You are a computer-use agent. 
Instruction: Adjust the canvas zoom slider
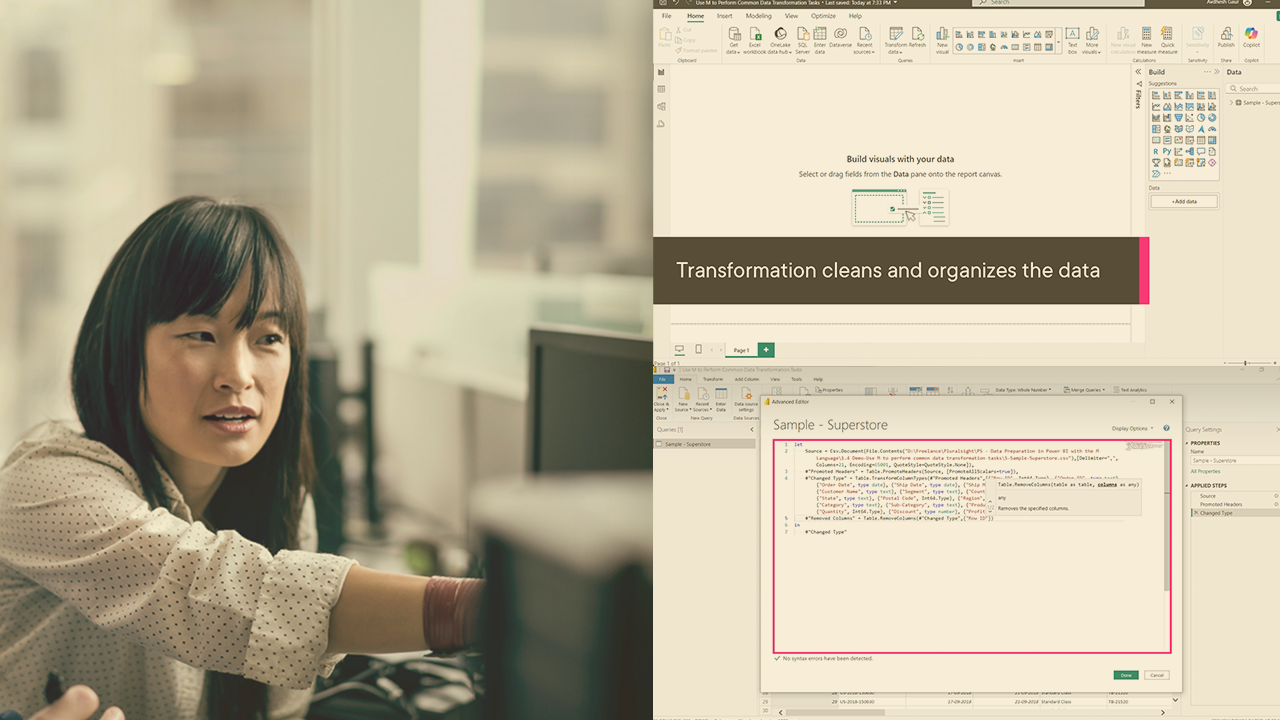1245,363
